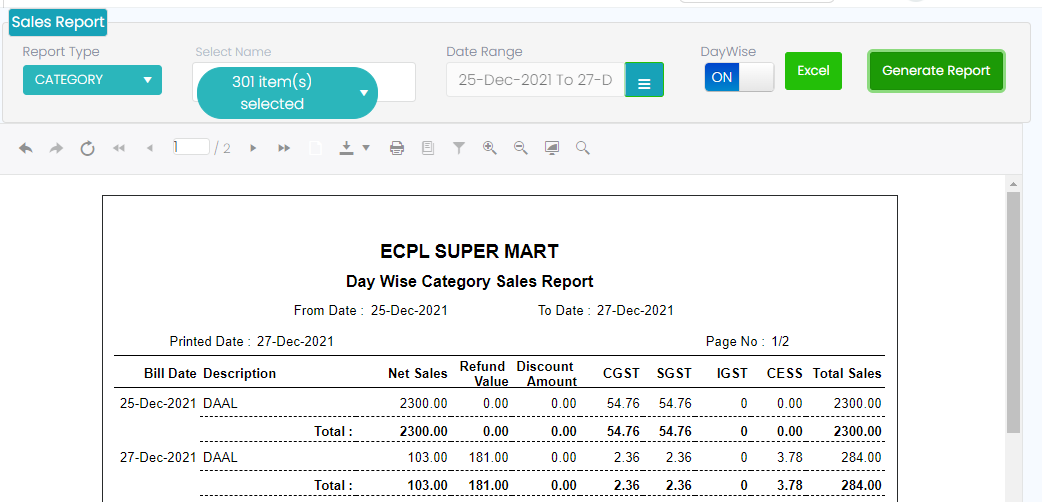This screenshot has width=1043, height=502.
Task: Click the vertical scrollbar of report viewer
Action: coord(1013,310)
